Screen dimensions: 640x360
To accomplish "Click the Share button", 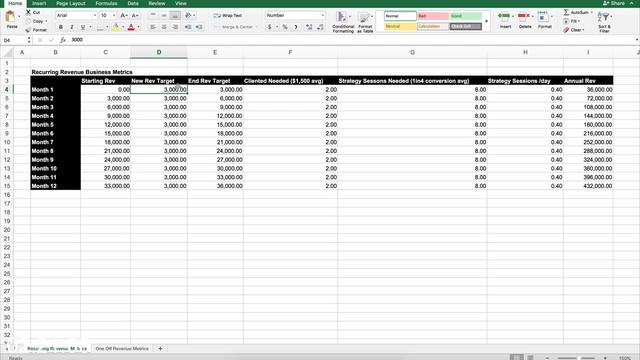I will [x=614, y=3].
